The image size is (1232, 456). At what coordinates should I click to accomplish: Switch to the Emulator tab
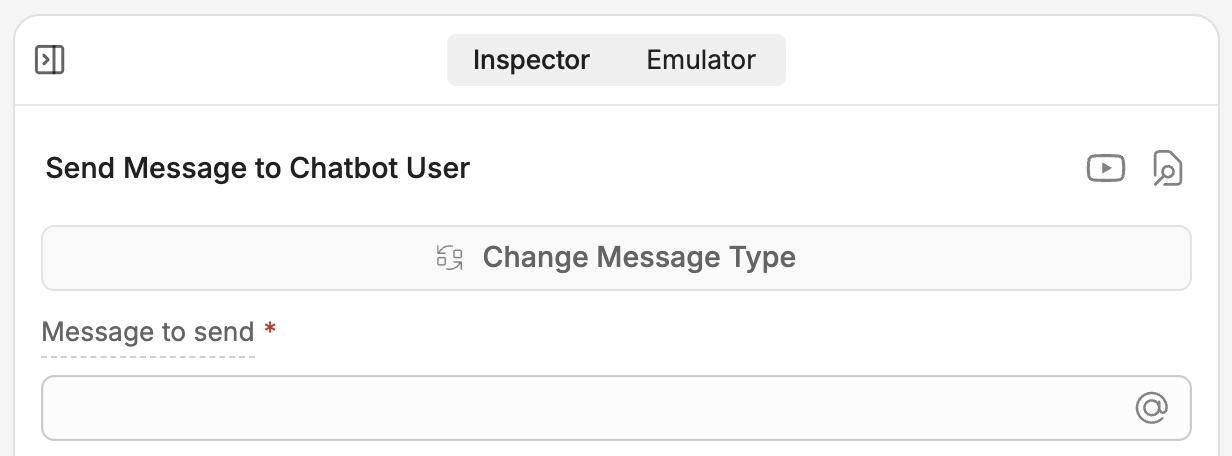pos(701,60)
